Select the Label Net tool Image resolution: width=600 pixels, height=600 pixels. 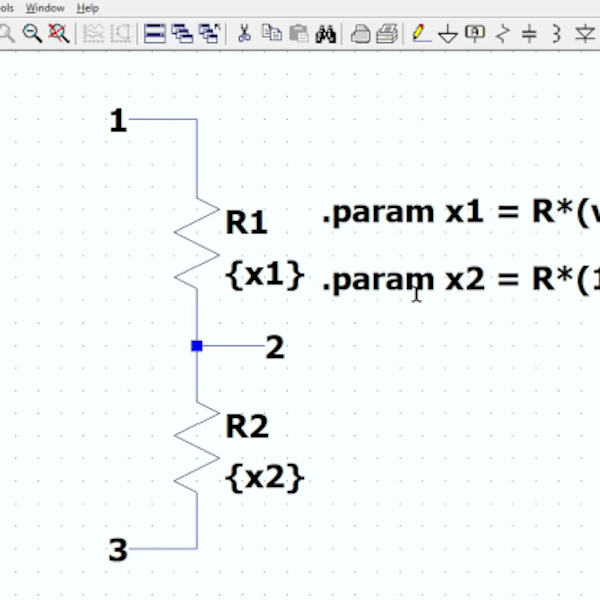[475, 34]
